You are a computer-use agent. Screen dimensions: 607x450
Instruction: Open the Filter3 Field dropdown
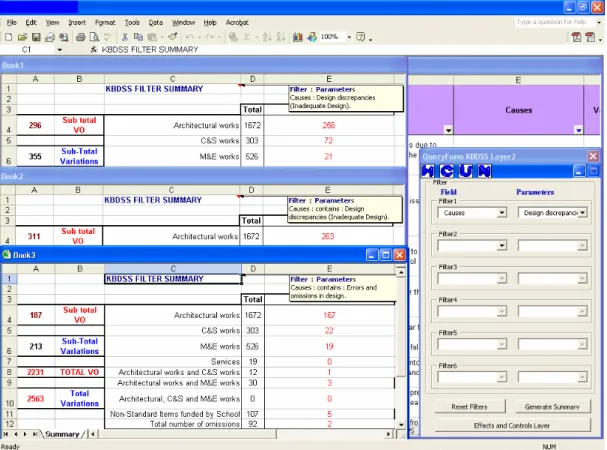coord(502,278)
